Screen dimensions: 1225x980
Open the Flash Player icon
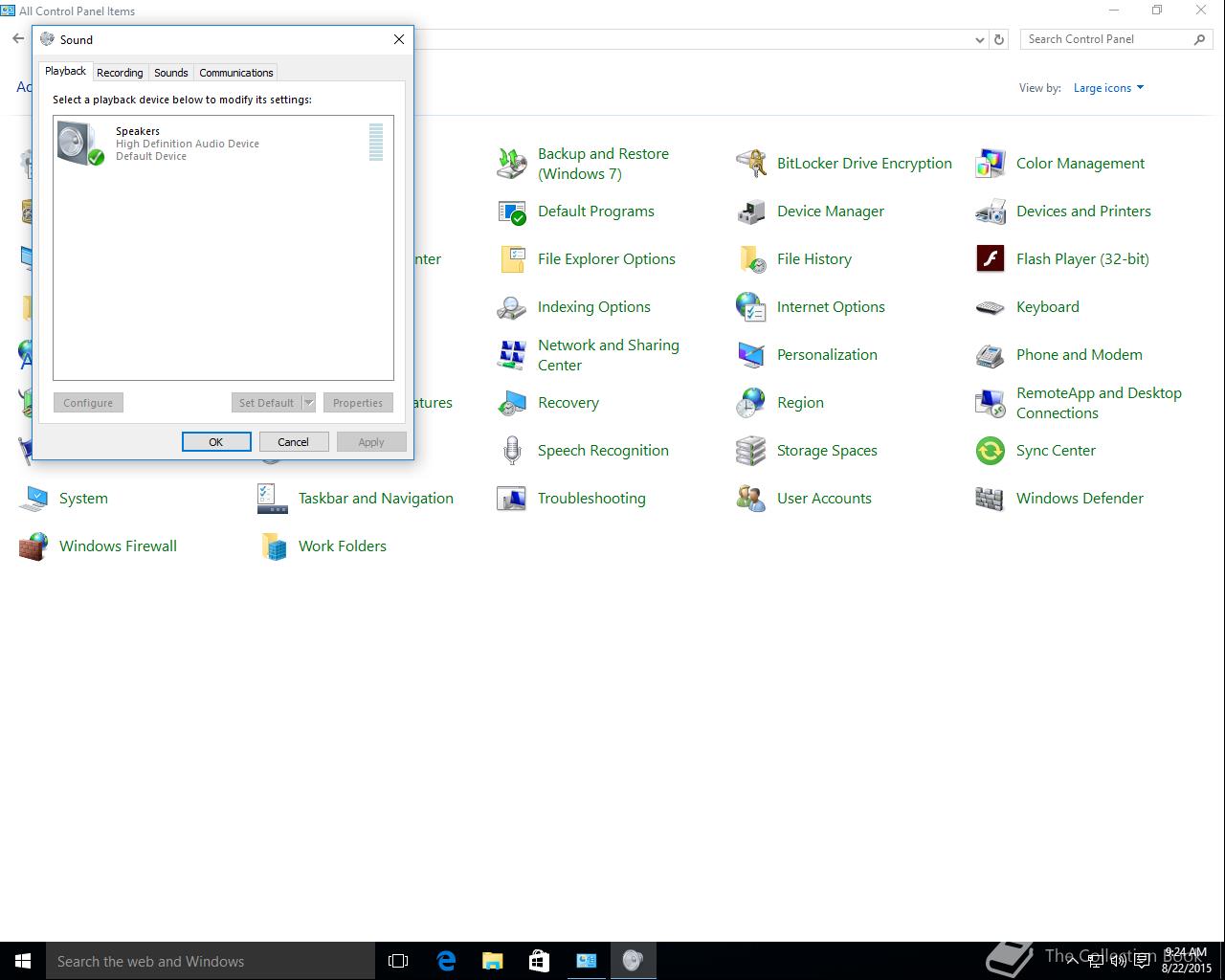[x=991, y=259]
